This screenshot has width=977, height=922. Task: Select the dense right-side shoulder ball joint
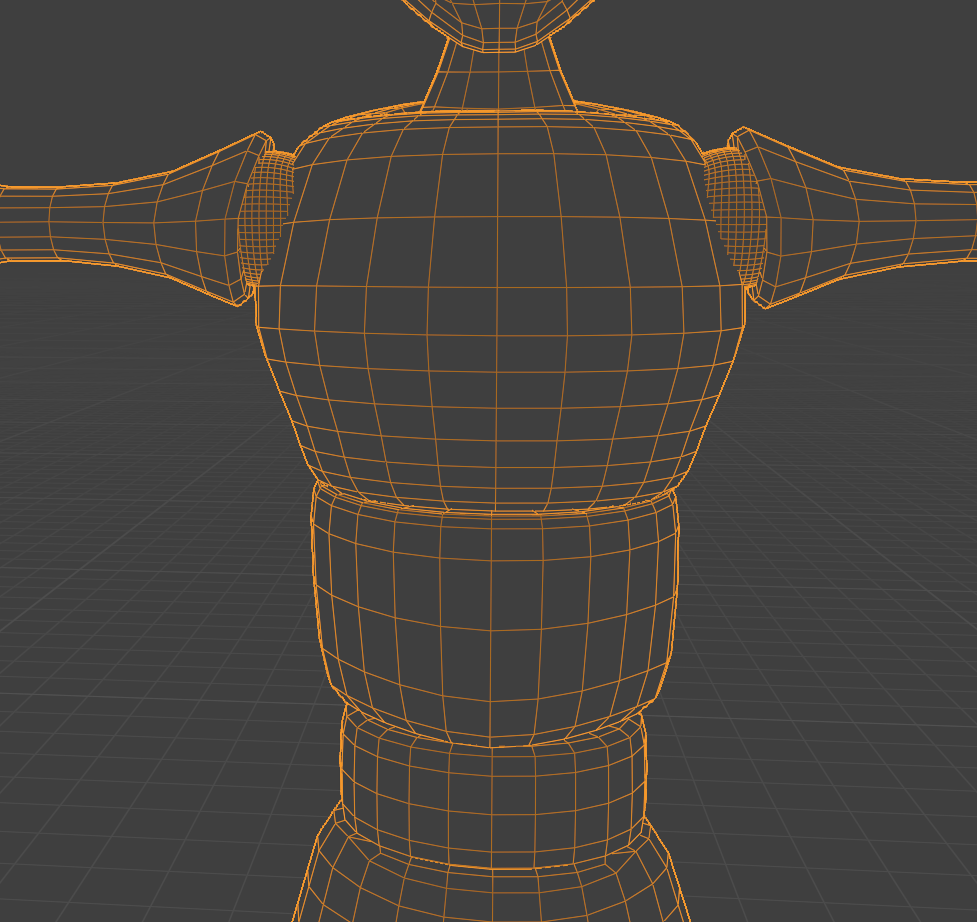point(733,215)
